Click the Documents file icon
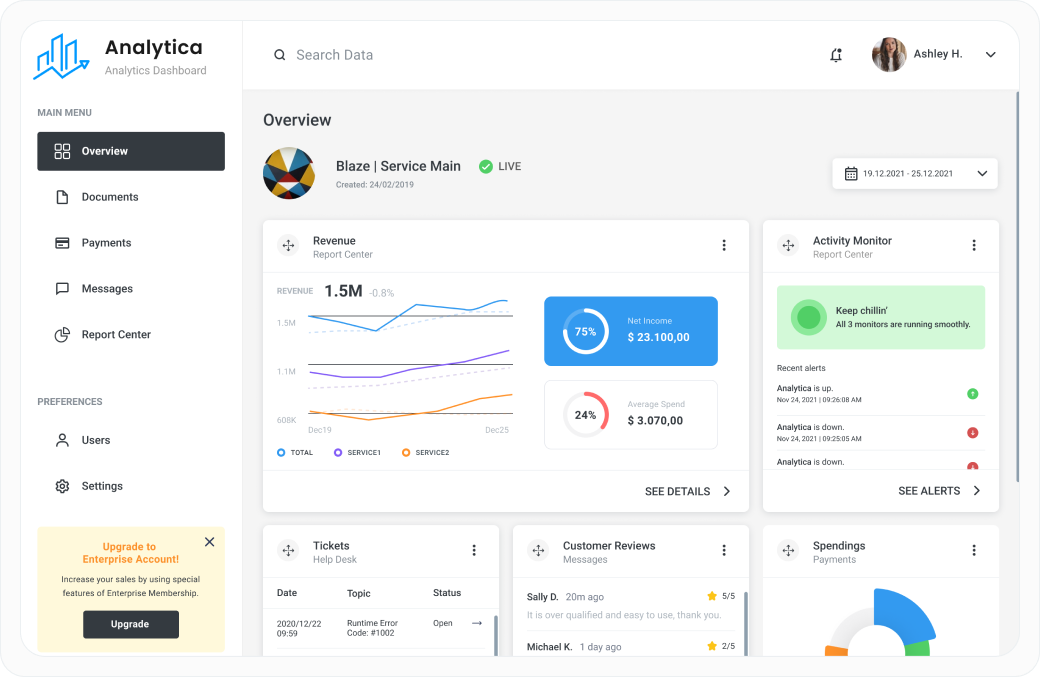This screenshot has width=1040, height=677. [62, 197]
